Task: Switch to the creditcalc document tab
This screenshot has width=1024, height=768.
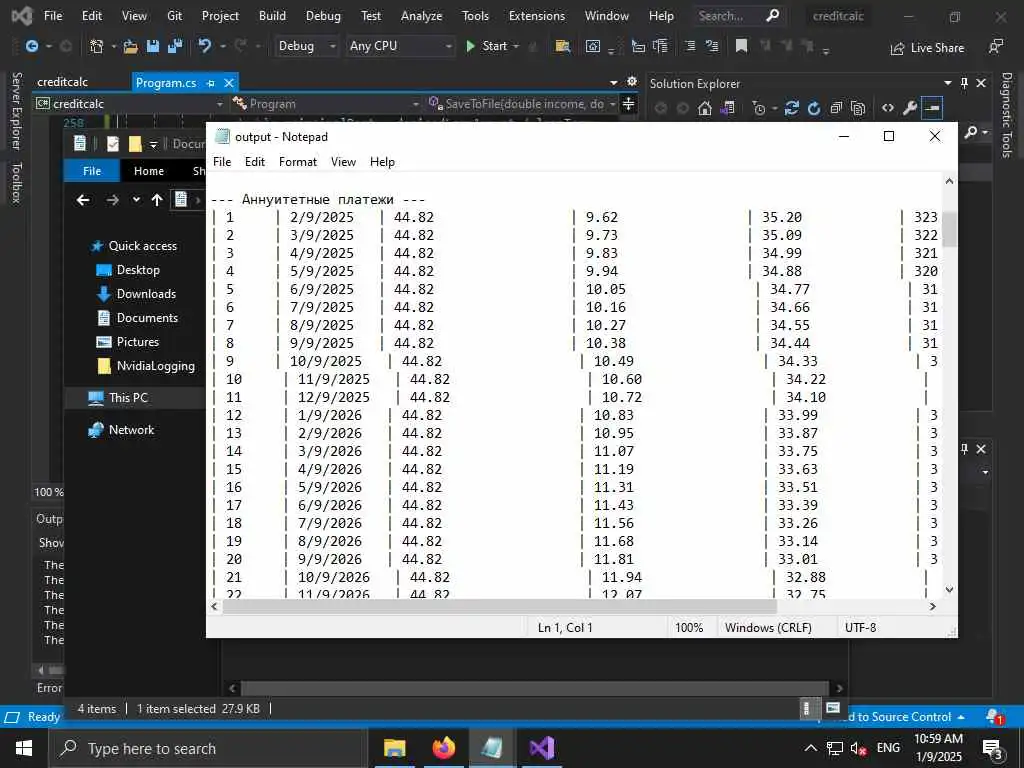Action: 63,82
